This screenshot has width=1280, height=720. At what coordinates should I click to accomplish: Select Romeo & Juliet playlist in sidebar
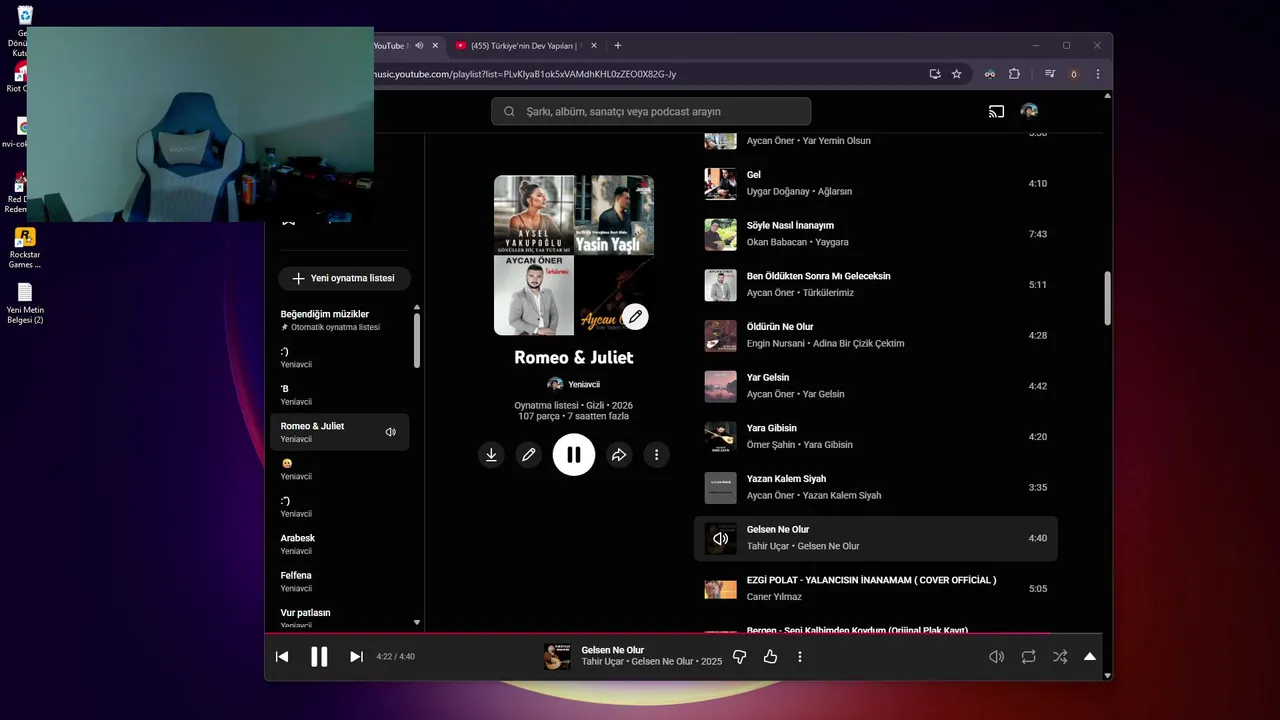339,432
